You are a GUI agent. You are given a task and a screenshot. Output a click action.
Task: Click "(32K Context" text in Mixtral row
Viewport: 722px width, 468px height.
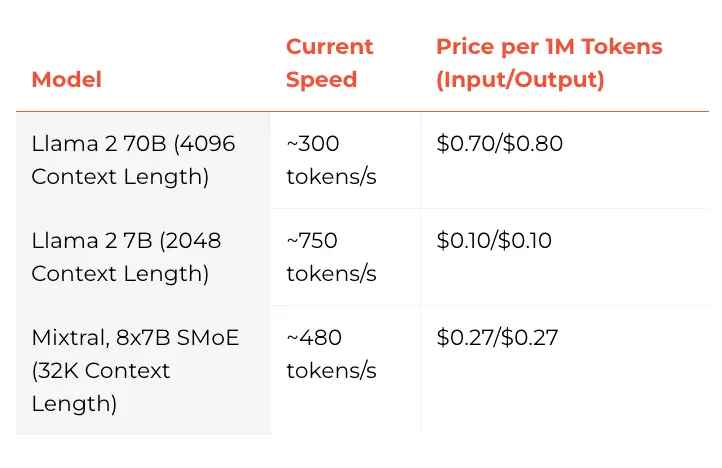pyautogui.click(x=101, y=371)
